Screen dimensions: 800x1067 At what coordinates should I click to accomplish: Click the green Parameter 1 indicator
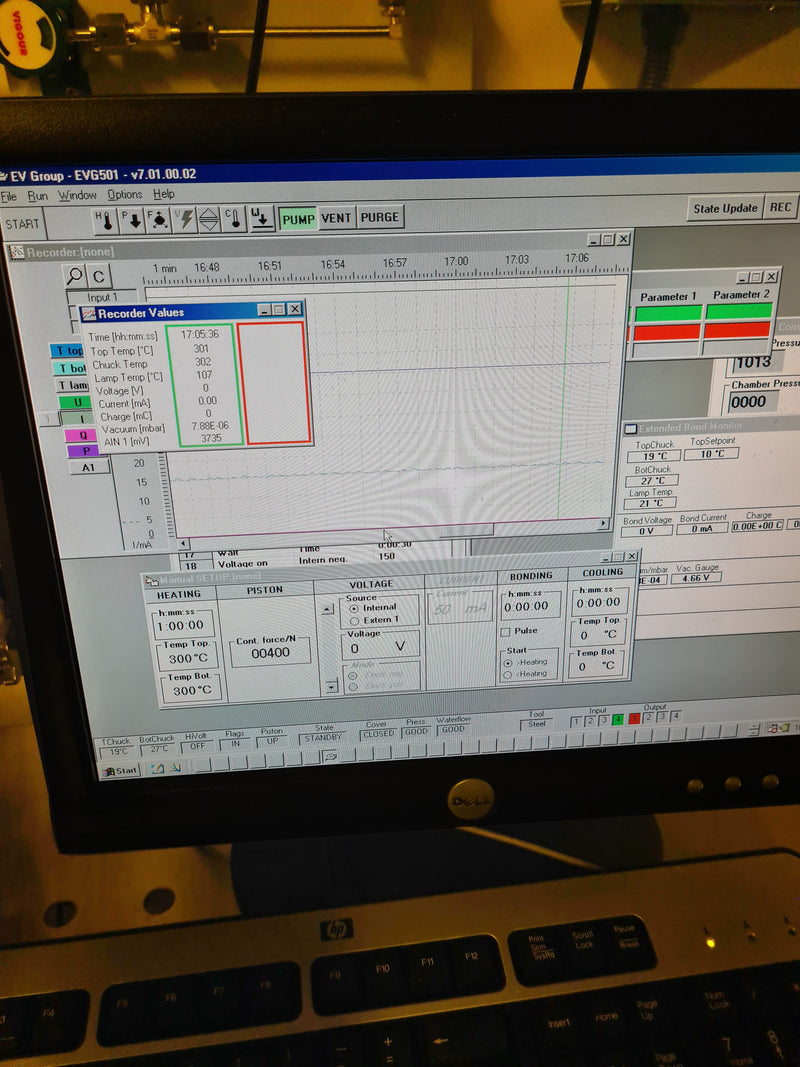coord(668,314)
